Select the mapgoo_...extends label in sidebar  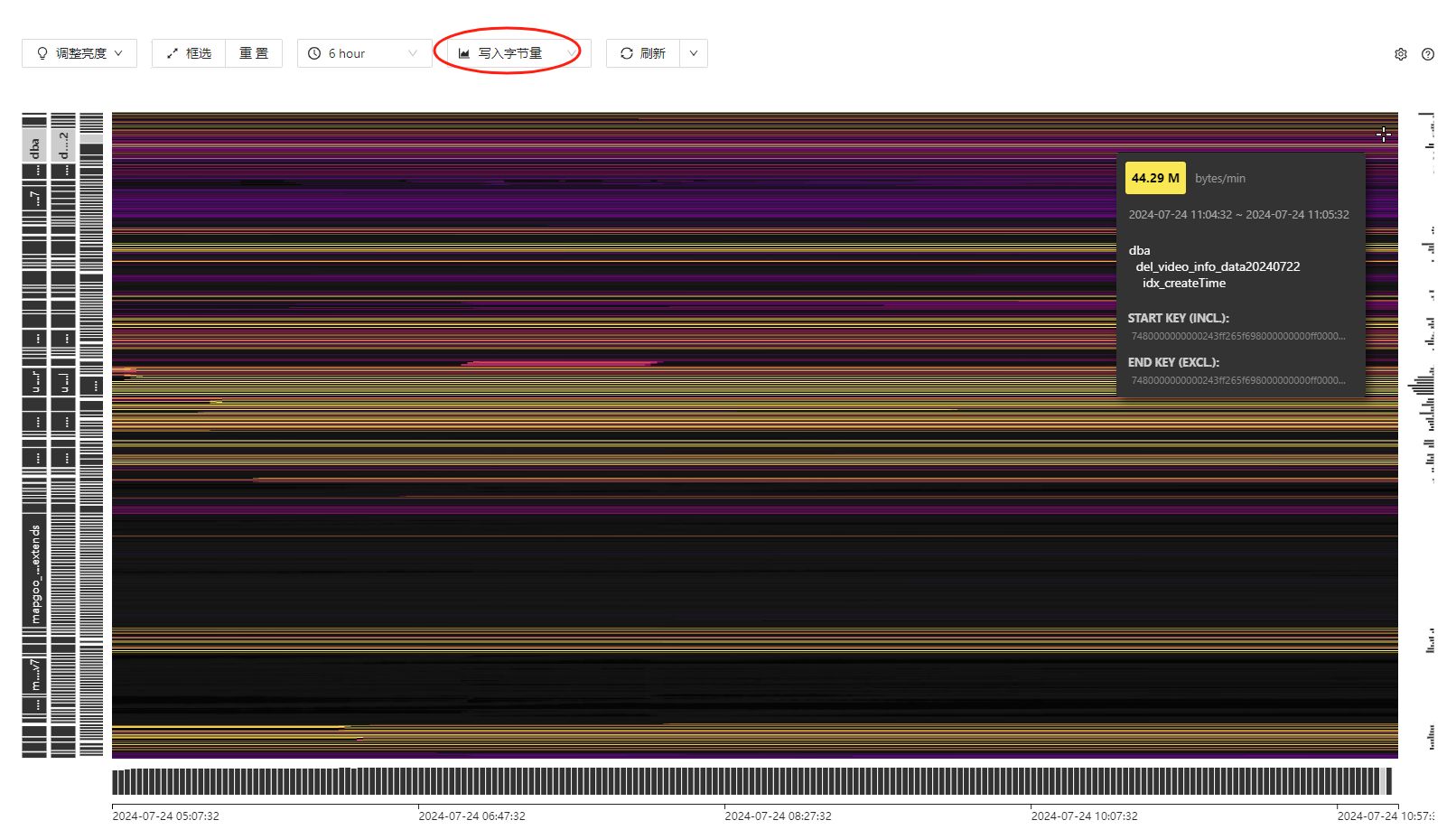(x=34, y=574)
